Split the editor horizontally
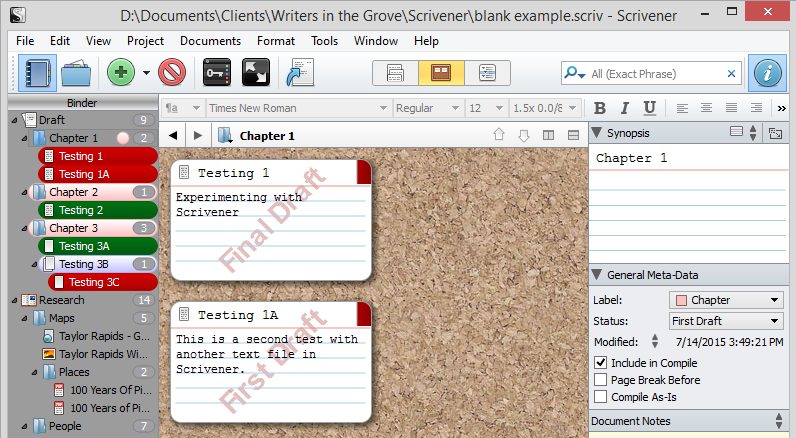The image size is (796, 438). [573, 135]
